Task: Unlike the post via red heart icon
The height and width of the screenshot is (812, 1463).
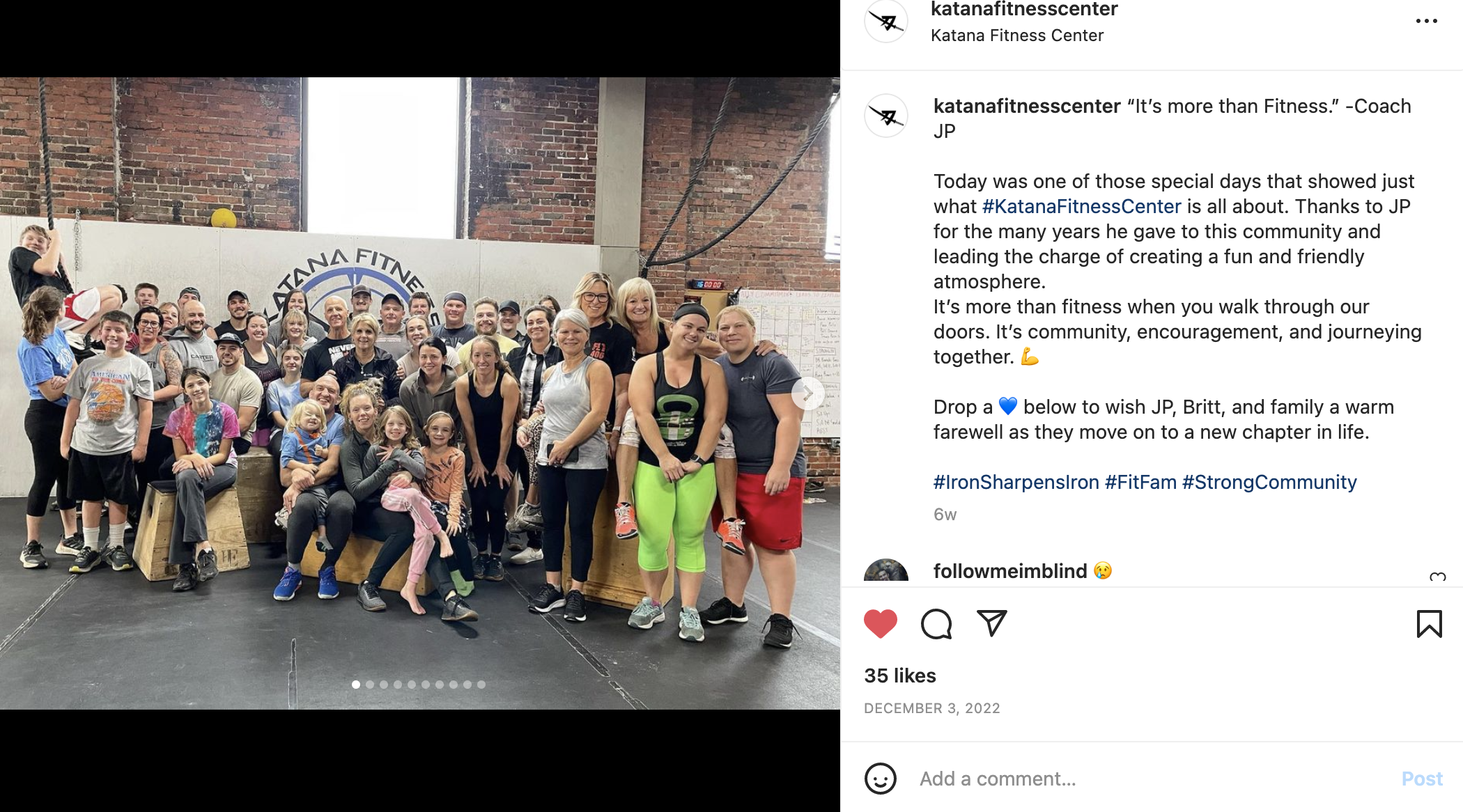Action: 881,623
